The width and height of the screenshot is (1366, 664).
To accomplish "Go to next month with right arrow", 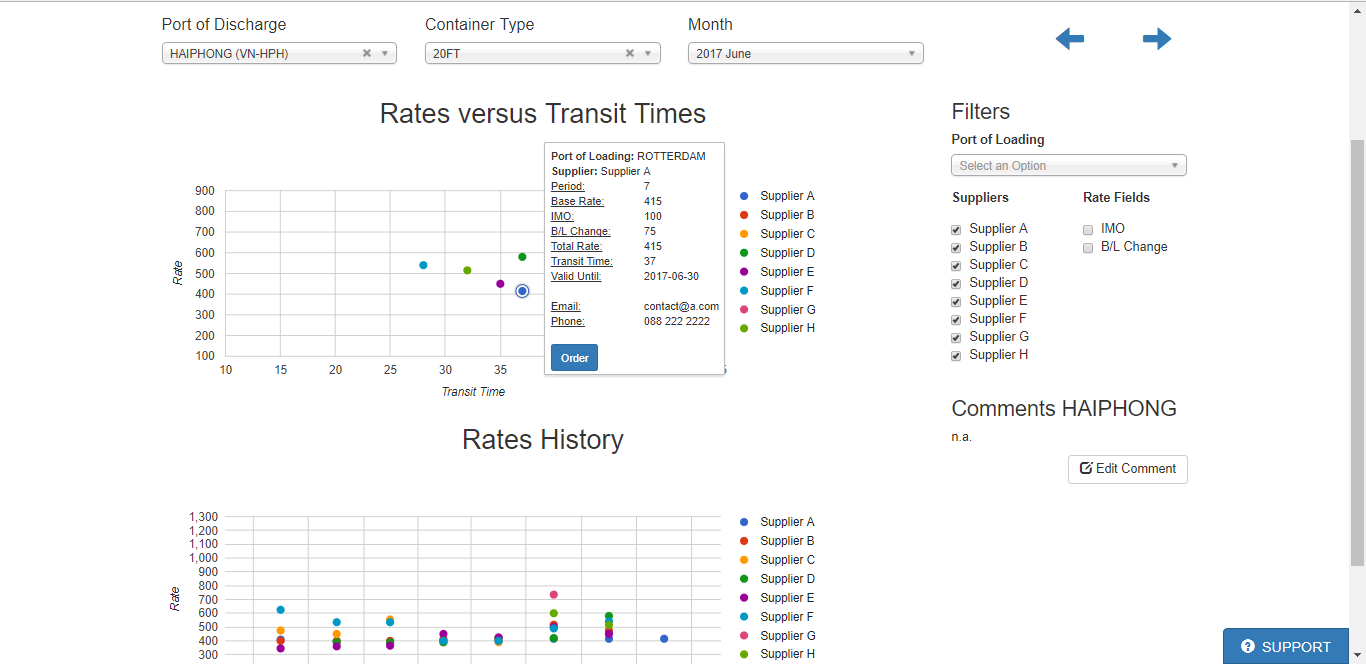I will pyautogui.click(x=1157, y=39).
